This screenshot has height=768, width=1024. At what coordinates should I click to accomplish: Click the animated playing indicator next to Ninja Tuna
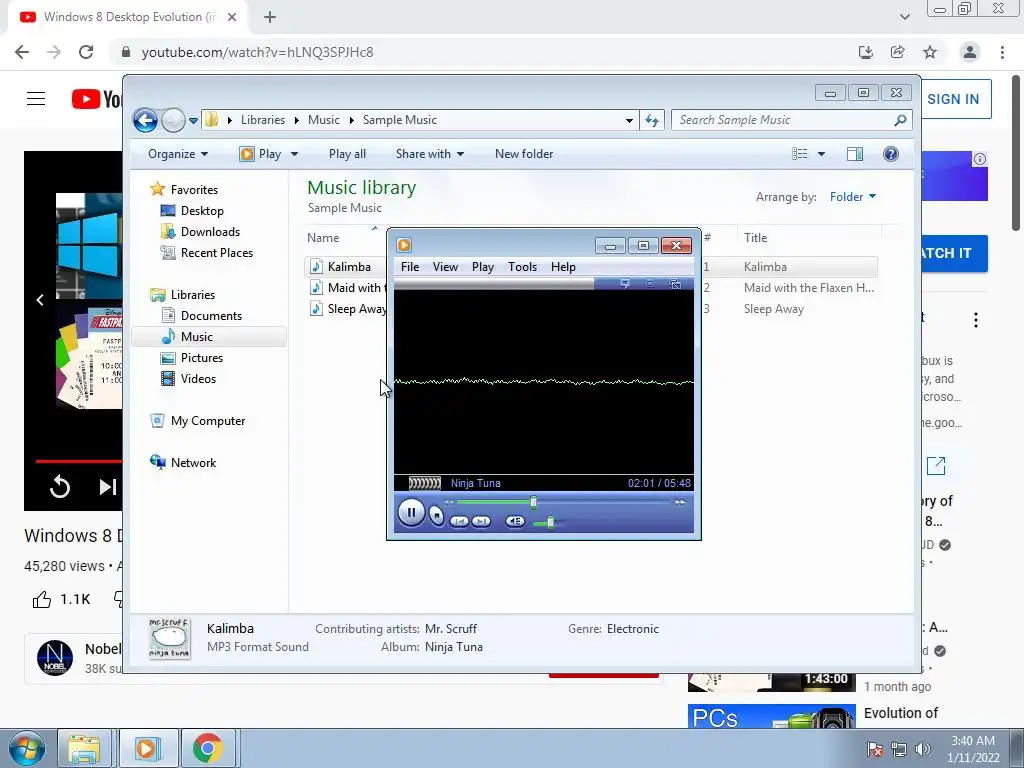pyautogui.click(x=424, y=483)
